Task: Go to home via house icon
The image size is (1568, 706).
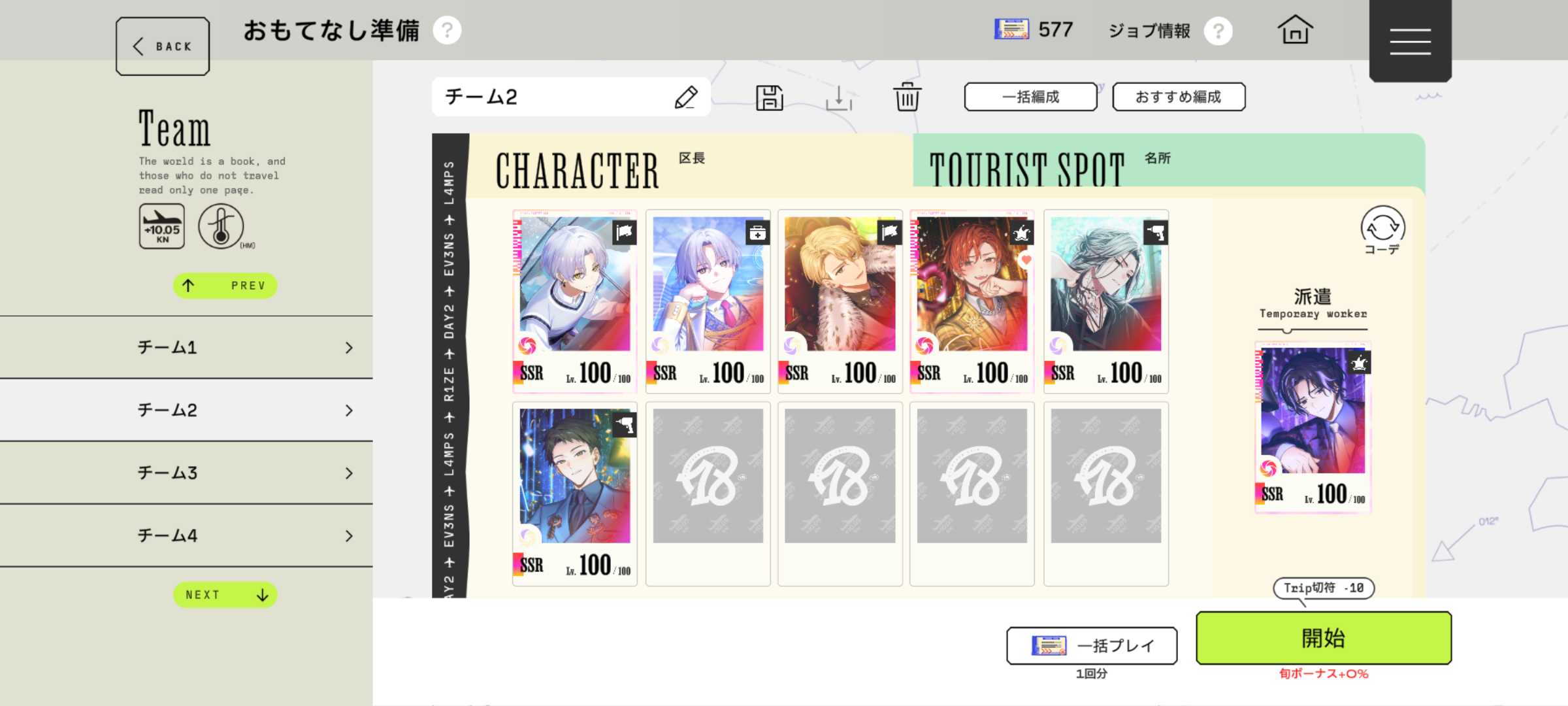Action: (1295, 30)
